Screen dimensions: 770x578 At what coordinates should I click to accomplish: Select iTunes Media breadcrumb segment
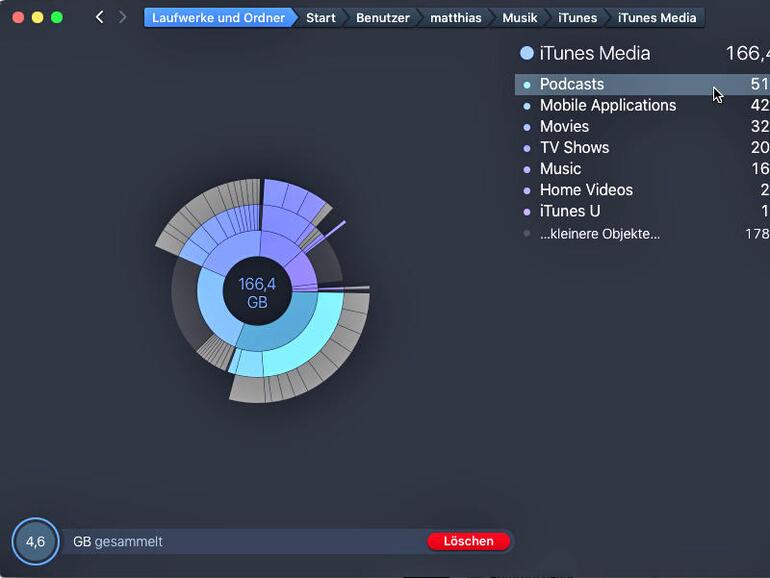point(657,18)
